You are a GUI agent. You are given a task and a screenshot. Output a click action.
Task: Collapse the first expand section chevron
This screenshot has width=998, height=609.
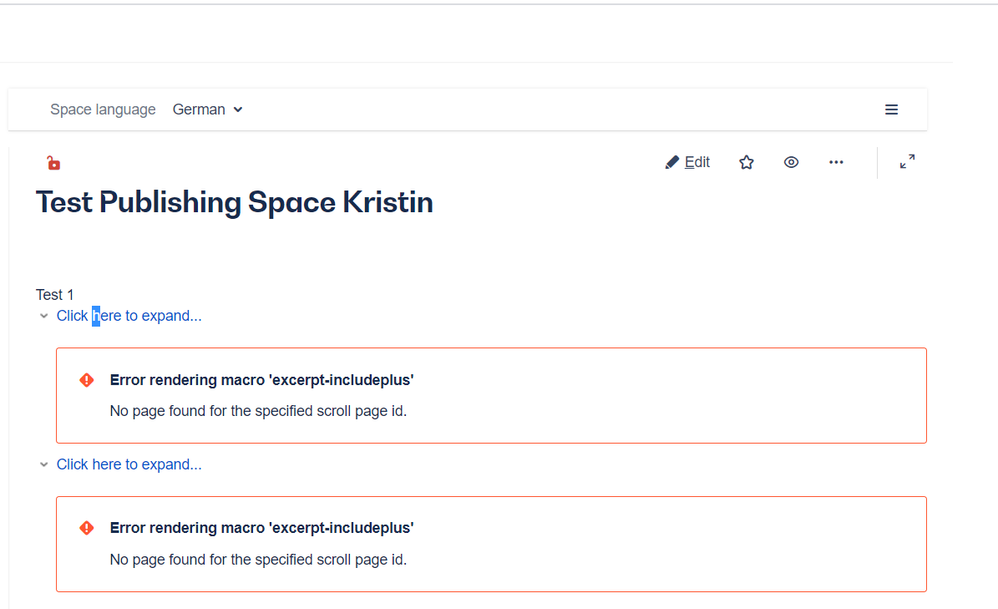click(x=43, y=315)
